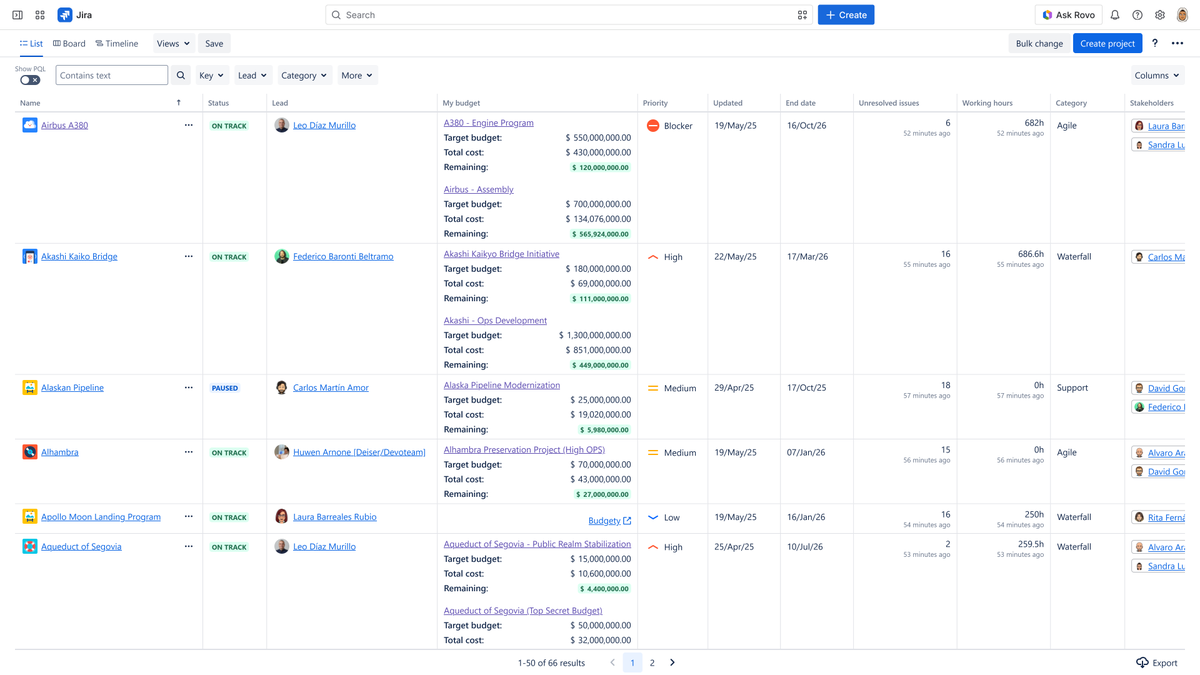The height and width of the screenshot is (675, 1200).
Task: Click remaining value $ 120,000,000.00
Action: (x=600, y=168)
